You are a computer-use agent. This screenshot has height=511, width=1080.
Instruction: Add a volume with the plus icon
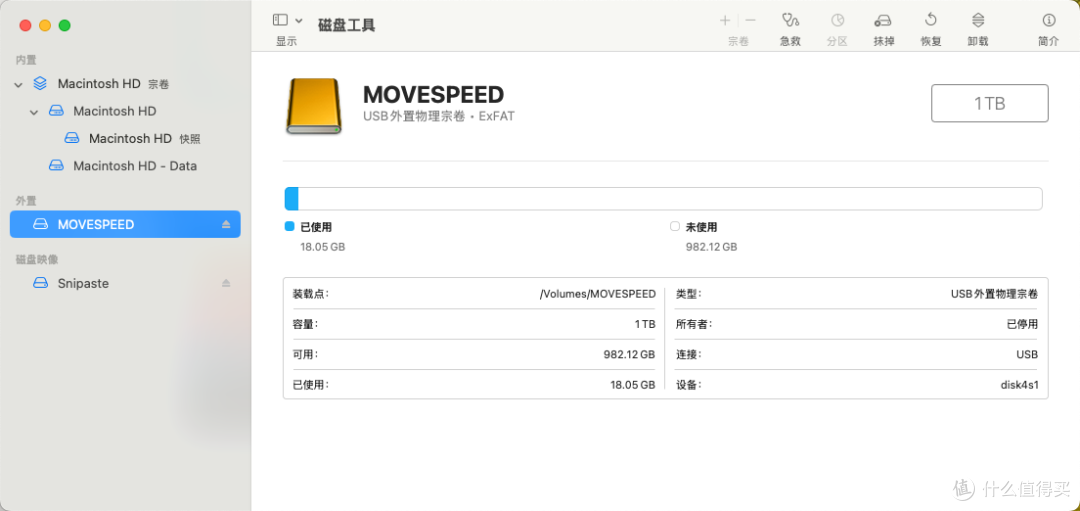tap(725, 20)
